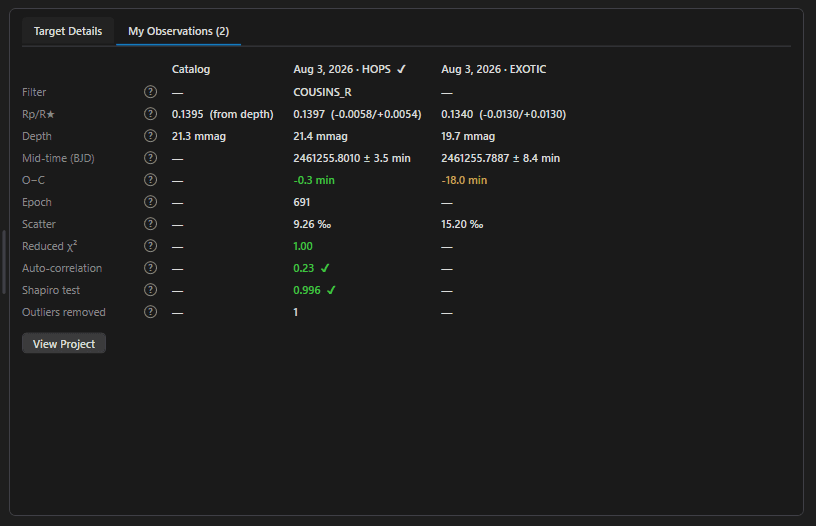Select the My Observations (2) tab
816x526 pixels.
178,31
